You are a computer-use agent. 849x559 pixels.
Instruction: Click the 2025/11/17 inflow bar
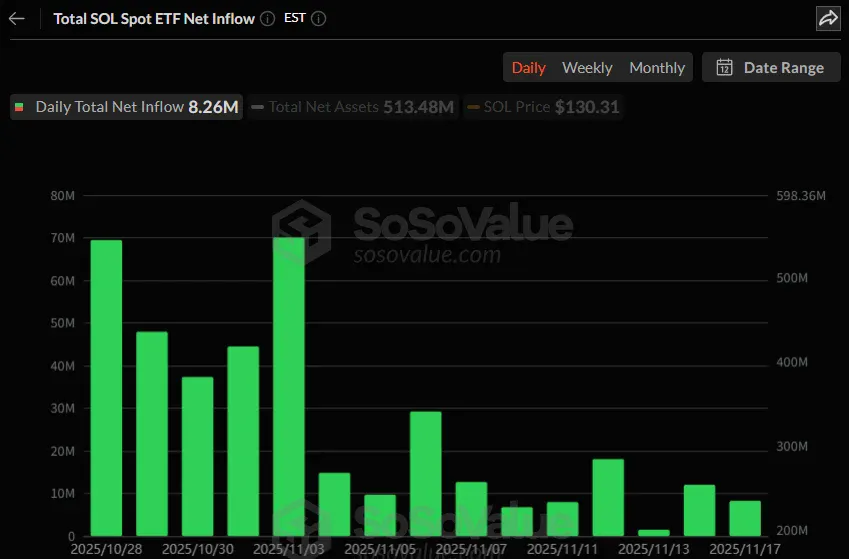[x=745, y=518]
